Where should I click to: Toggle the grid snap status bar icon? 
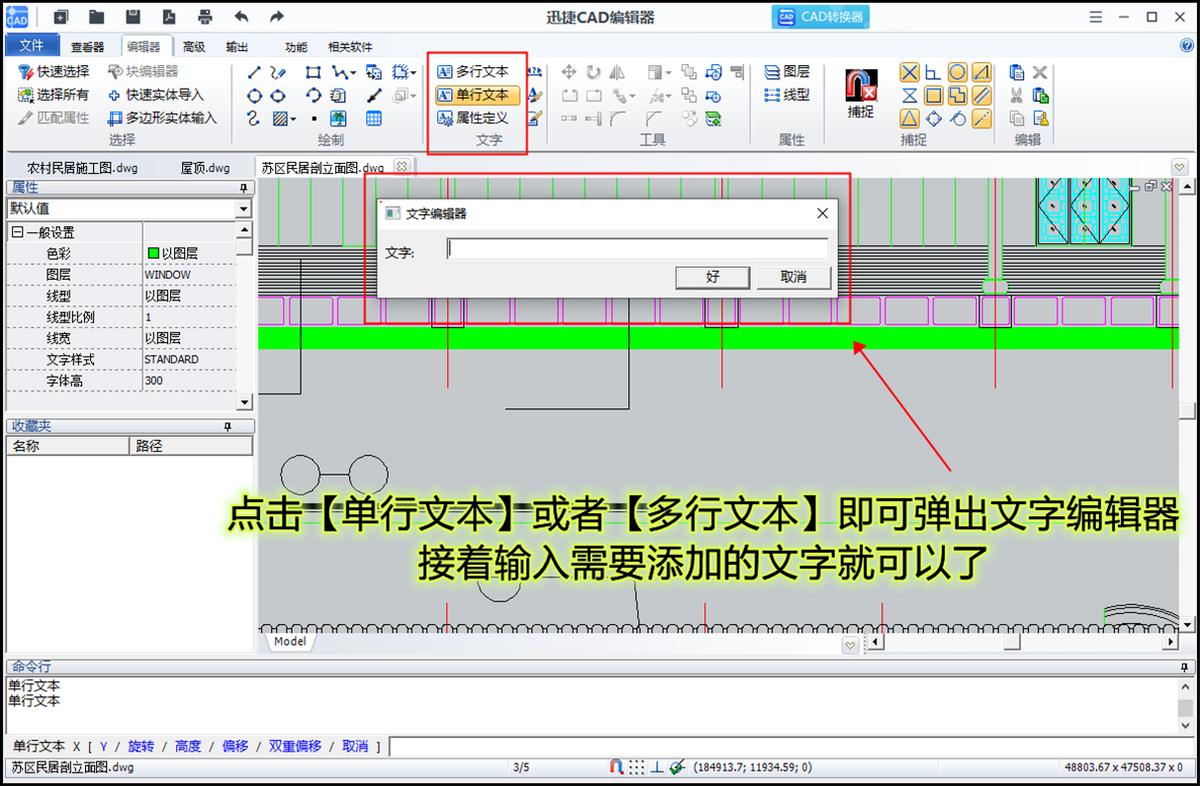click(x=637, y=768)
